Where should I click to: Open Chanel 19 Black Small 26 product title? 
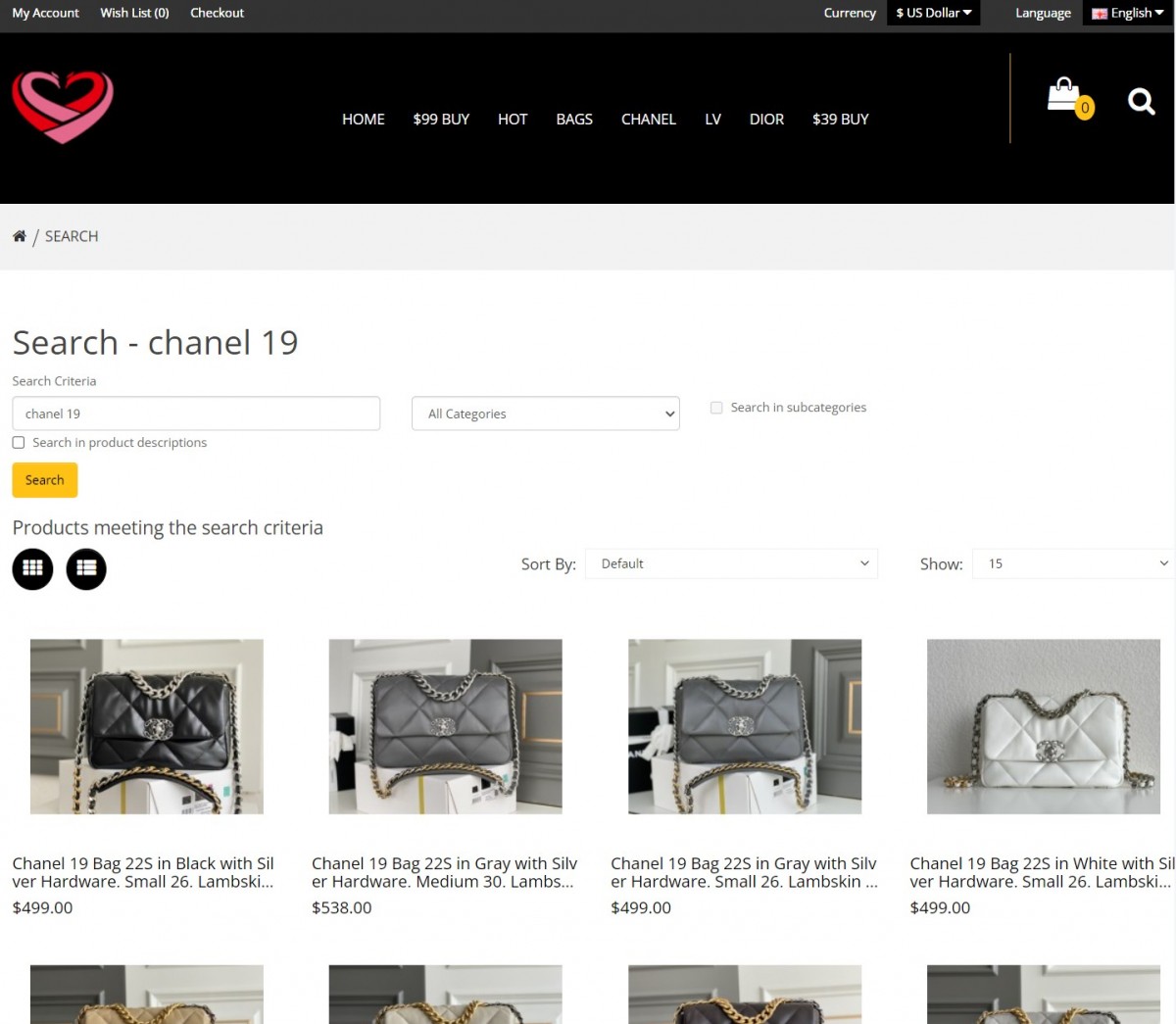pos(143,872)
